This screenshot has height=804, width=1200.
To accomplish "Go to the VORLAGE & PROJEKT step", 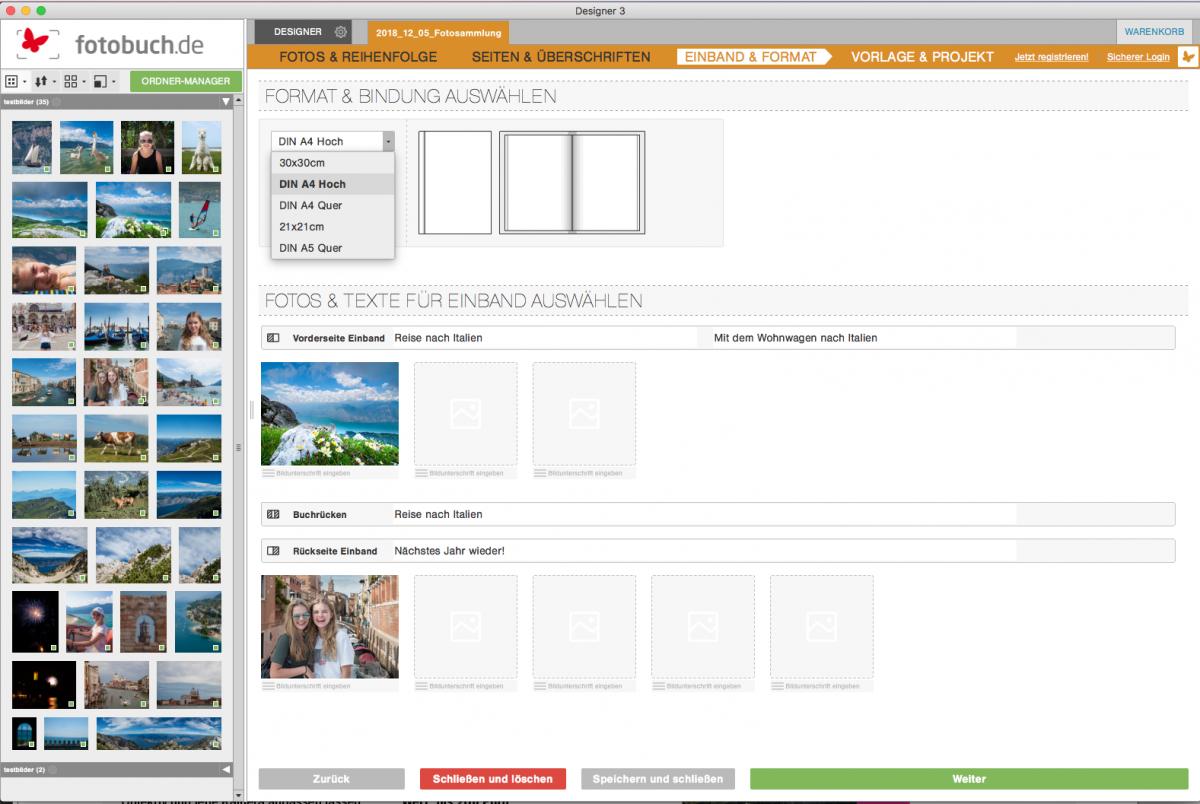I will point(922,57).
